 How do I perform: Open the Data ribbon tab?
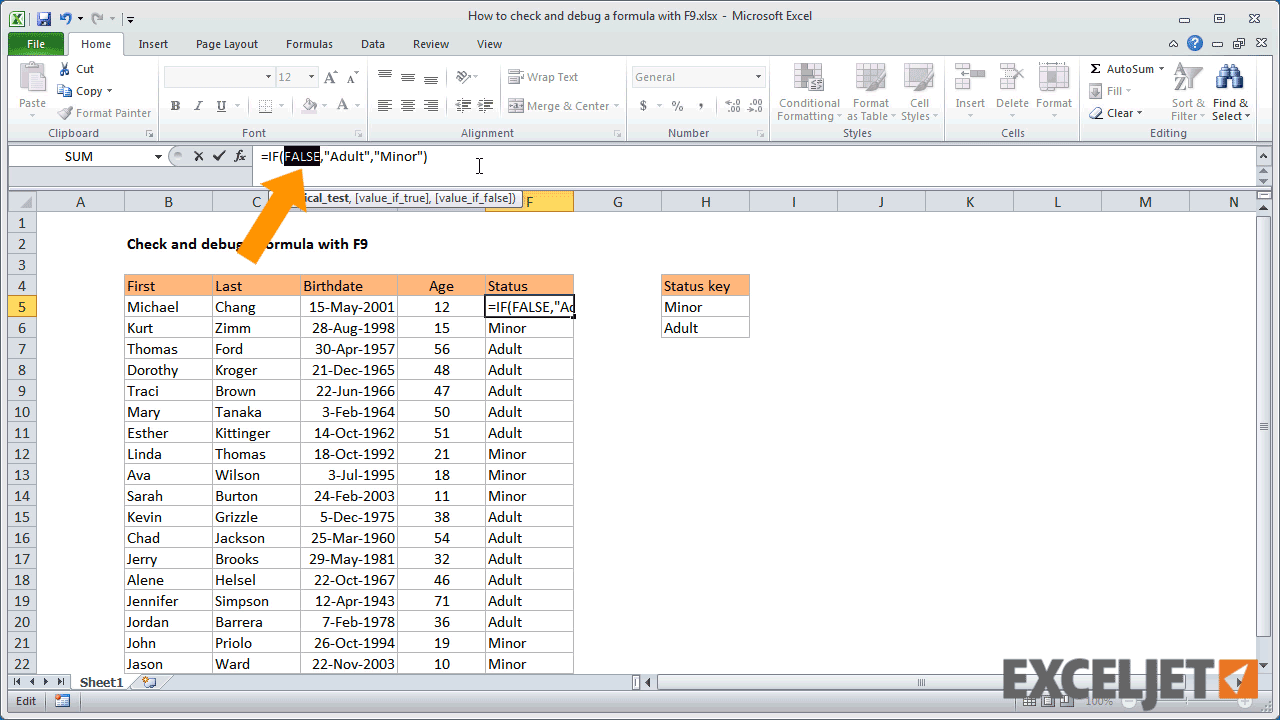[x=372, y=43]
